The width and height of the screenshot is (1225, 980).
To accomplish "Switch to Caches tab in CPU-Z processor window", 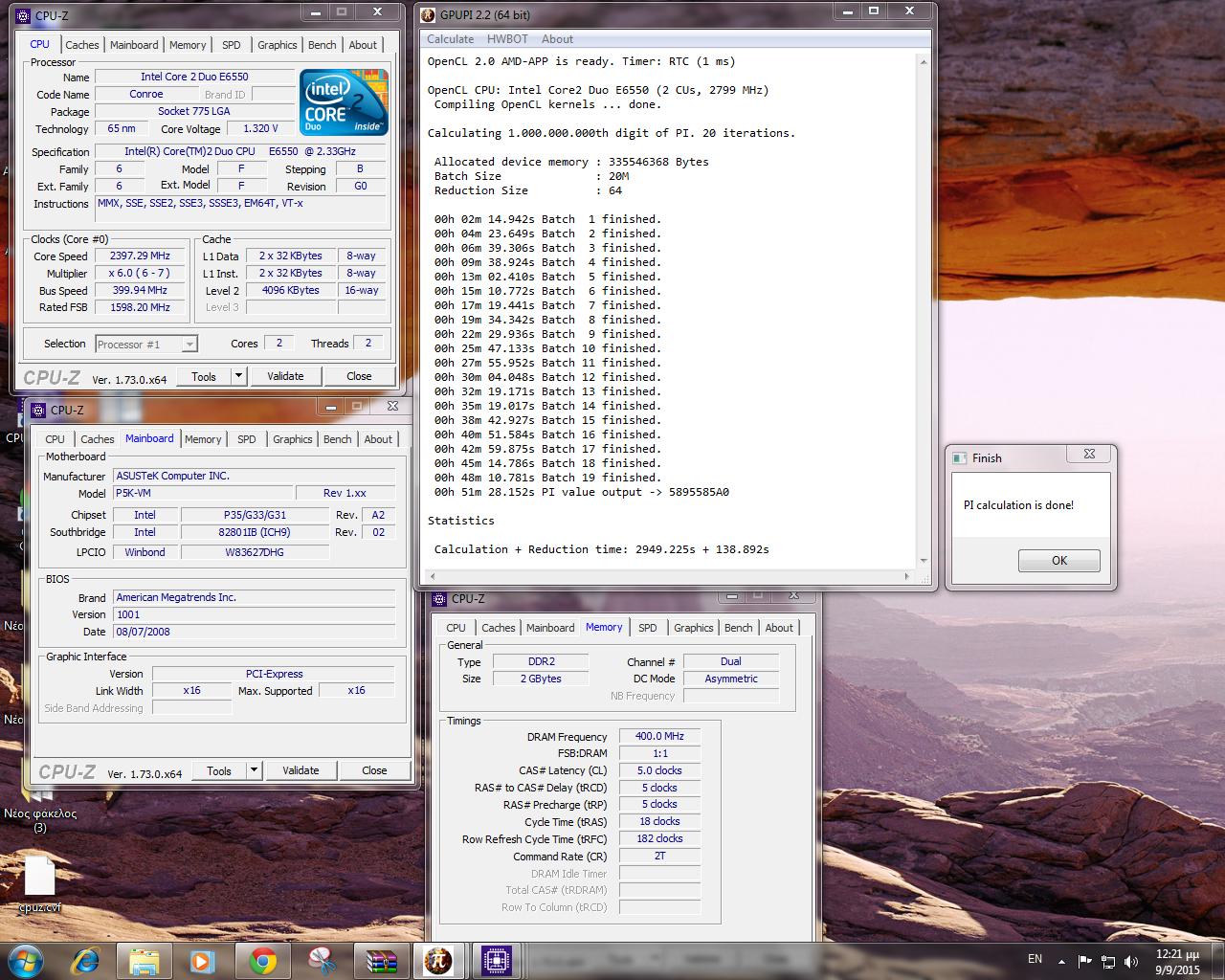I will (x=81, y=45).
